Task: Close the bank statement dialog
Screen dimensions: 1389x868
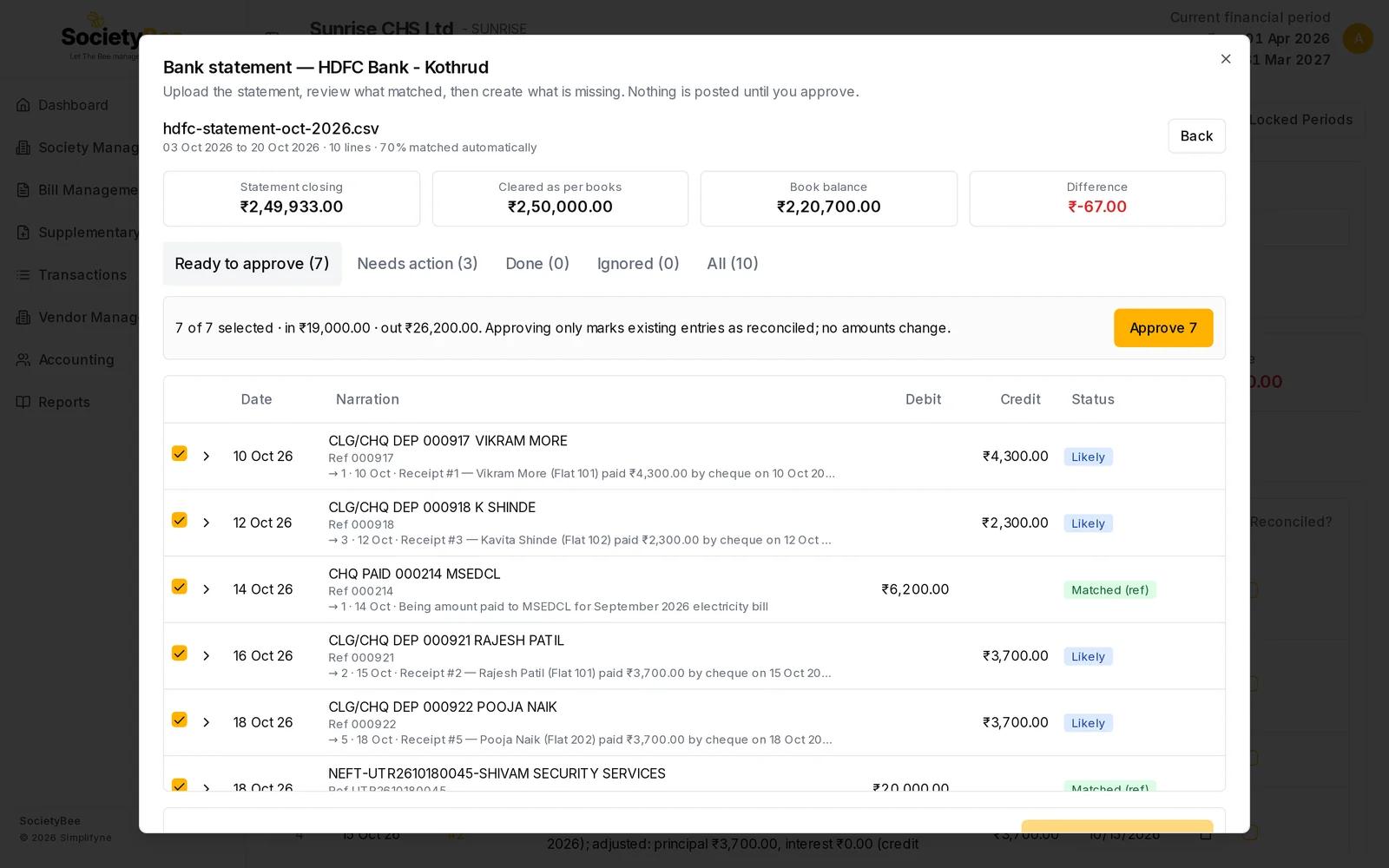Action: click(x=1226, y=59)
